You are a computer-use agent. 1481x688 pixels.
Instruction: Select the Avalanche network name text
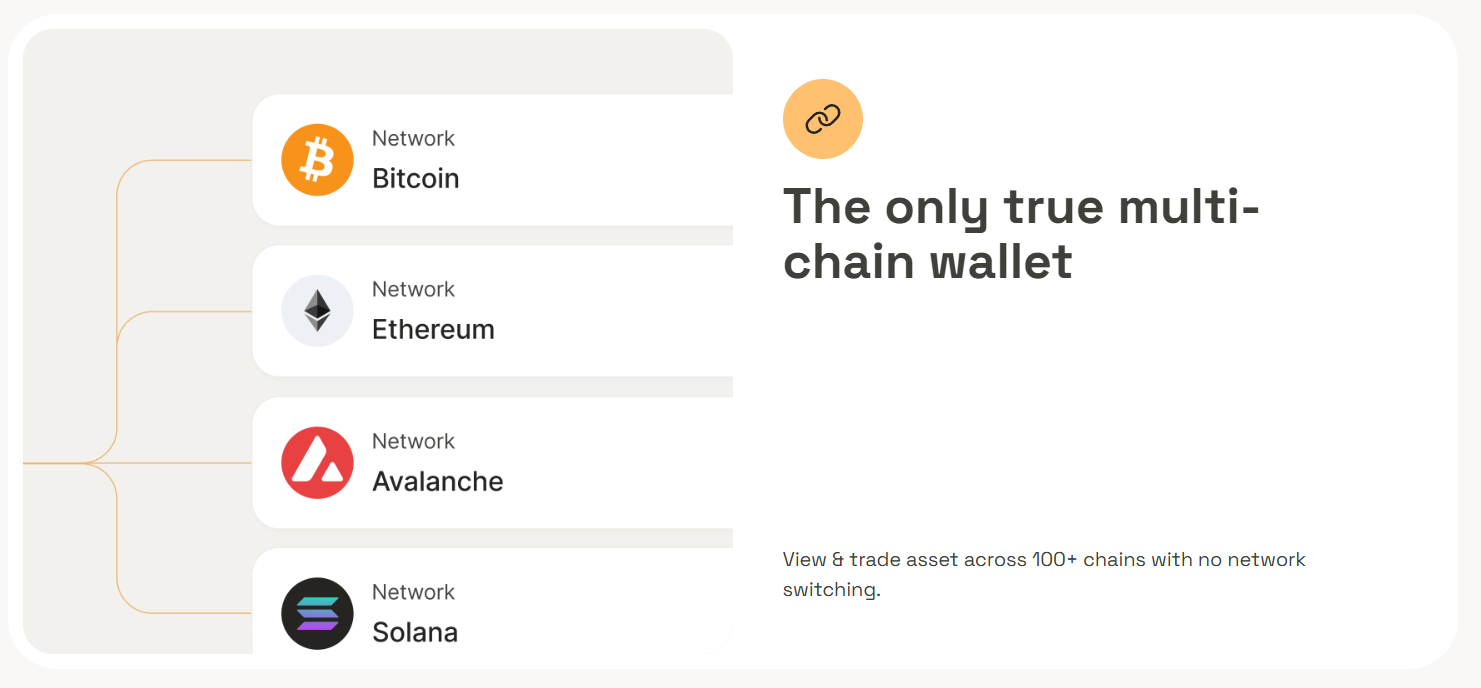pos(437,482)
